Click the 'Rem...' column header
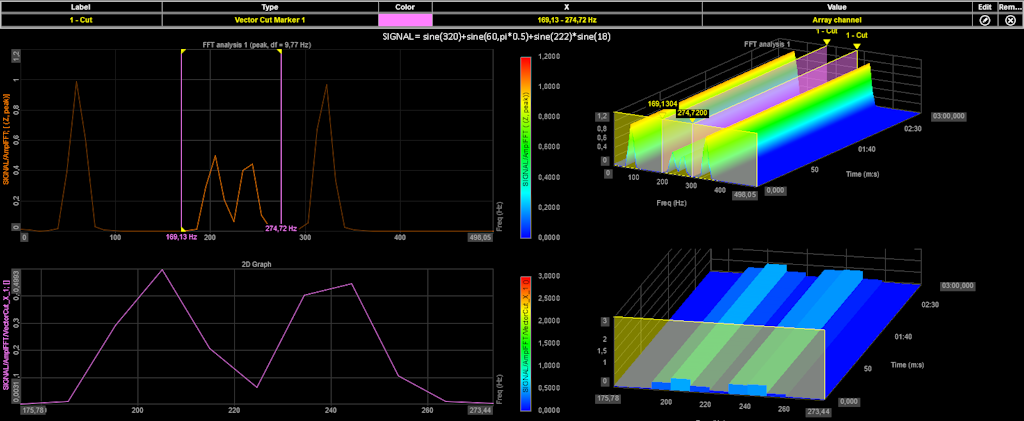The height and width of the screenshot is (421, 1024). tap(1010, 7)
